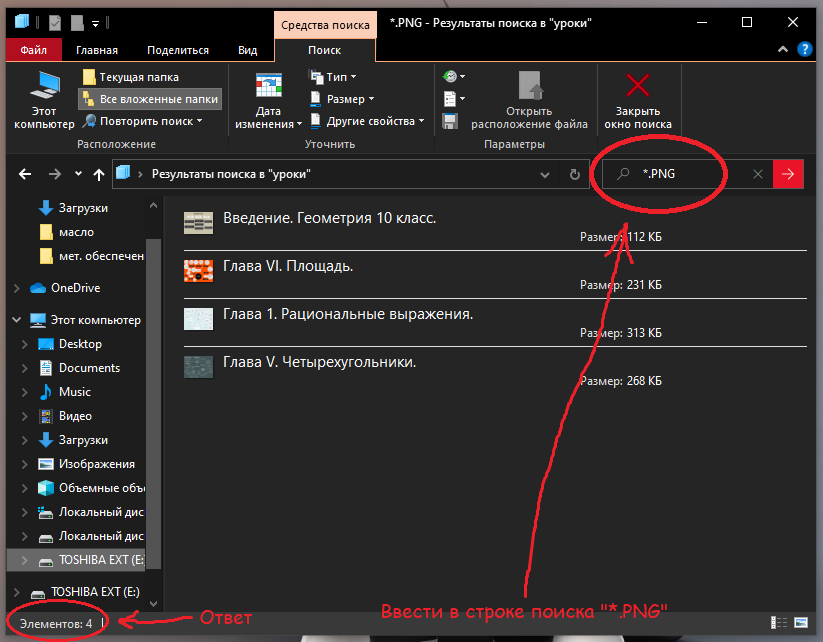Image resolution: width=823 pixels, height=642 pixels.
Task: Select the Search ribbon tab
Action: click(x=324, y=50)
